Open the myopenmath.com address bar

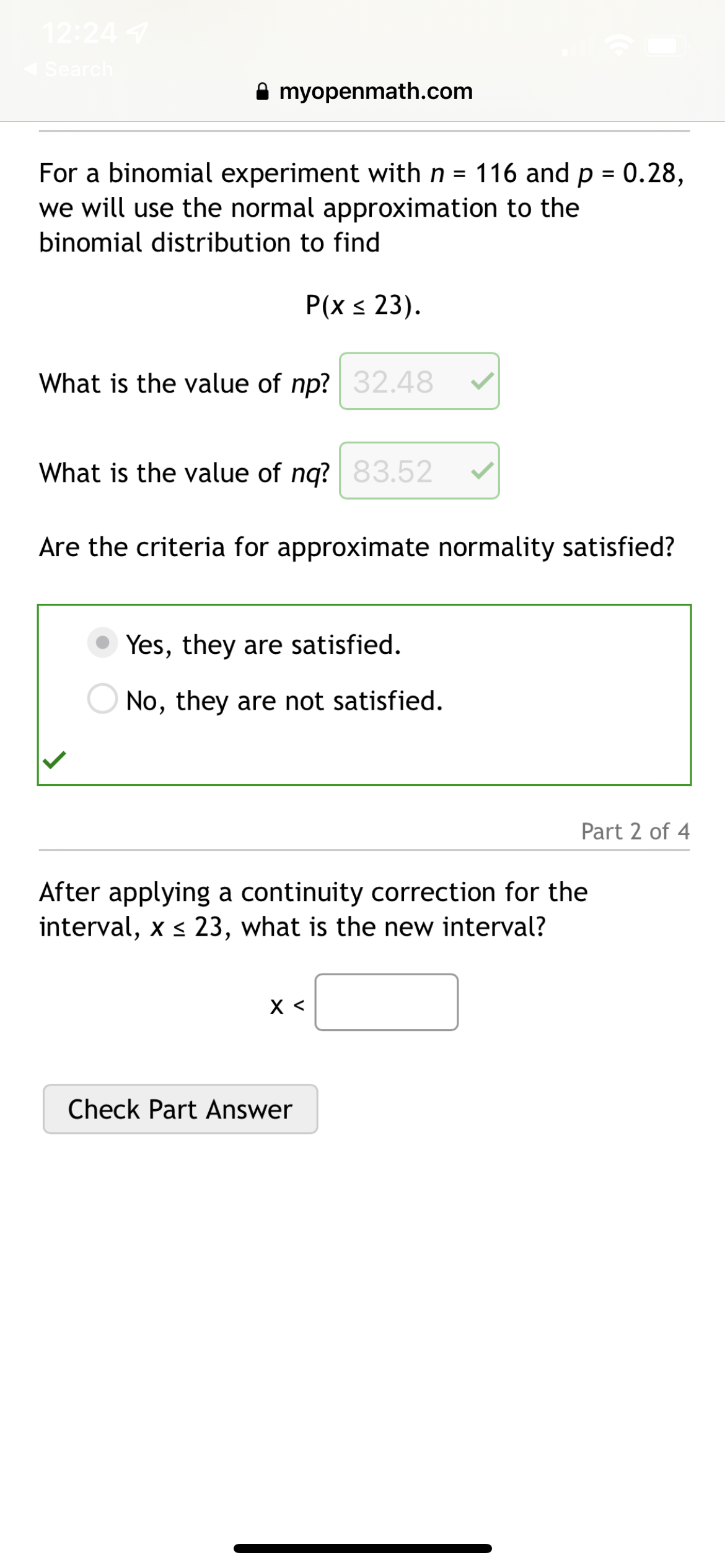pyautogui.click(x=376, y=91)
